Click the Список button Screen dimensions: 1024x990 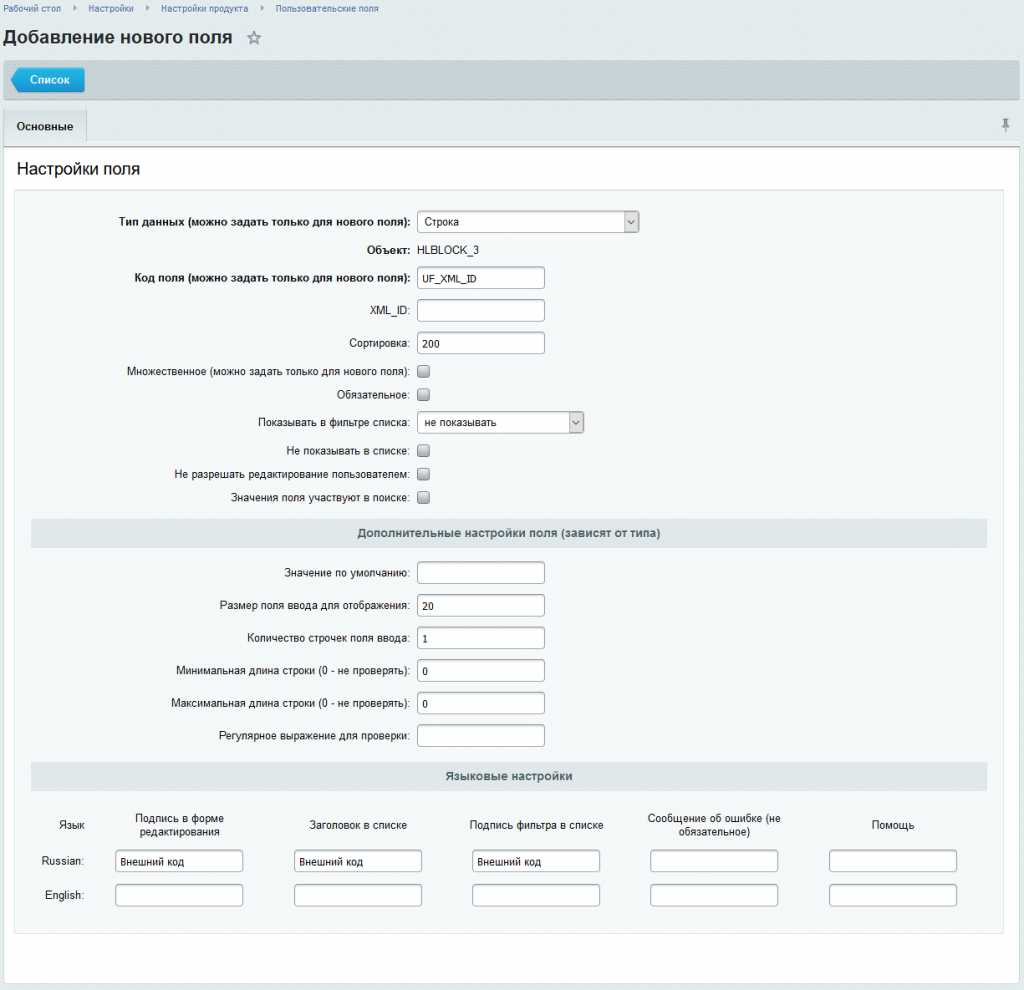(x=48, y=80)
